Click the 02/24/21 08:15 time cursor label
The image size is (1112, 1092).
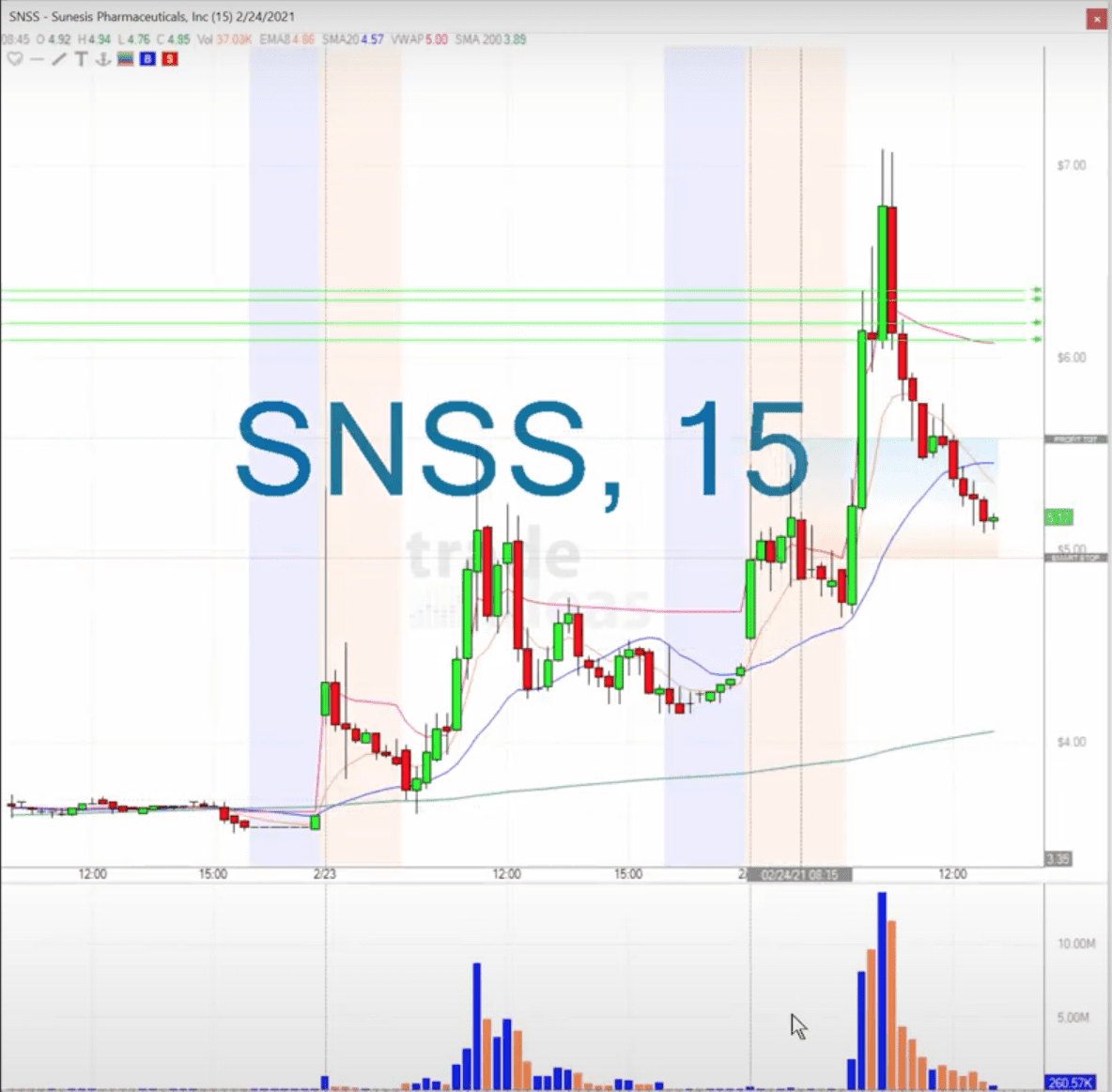pos(799,874)
